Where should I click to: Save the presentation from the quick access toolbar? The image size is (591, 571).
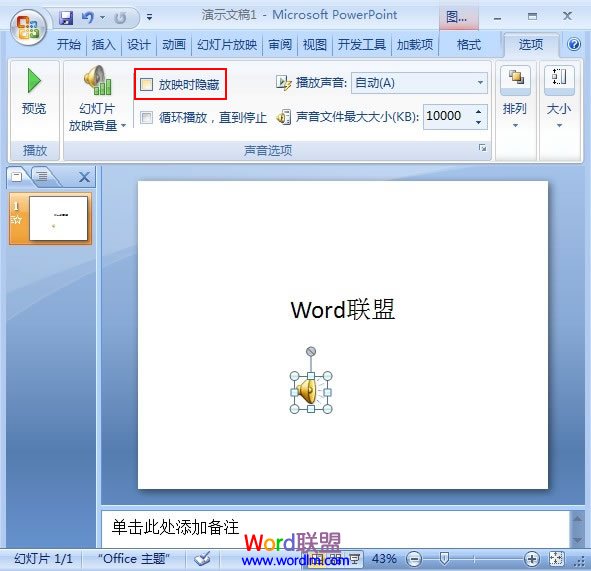pyautogui.click(x=66, y=17)
